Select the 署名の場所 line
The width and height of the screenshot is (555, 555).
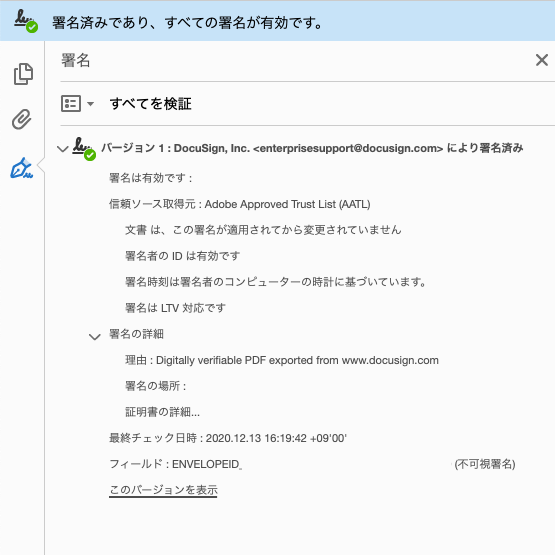click(156, 386)
